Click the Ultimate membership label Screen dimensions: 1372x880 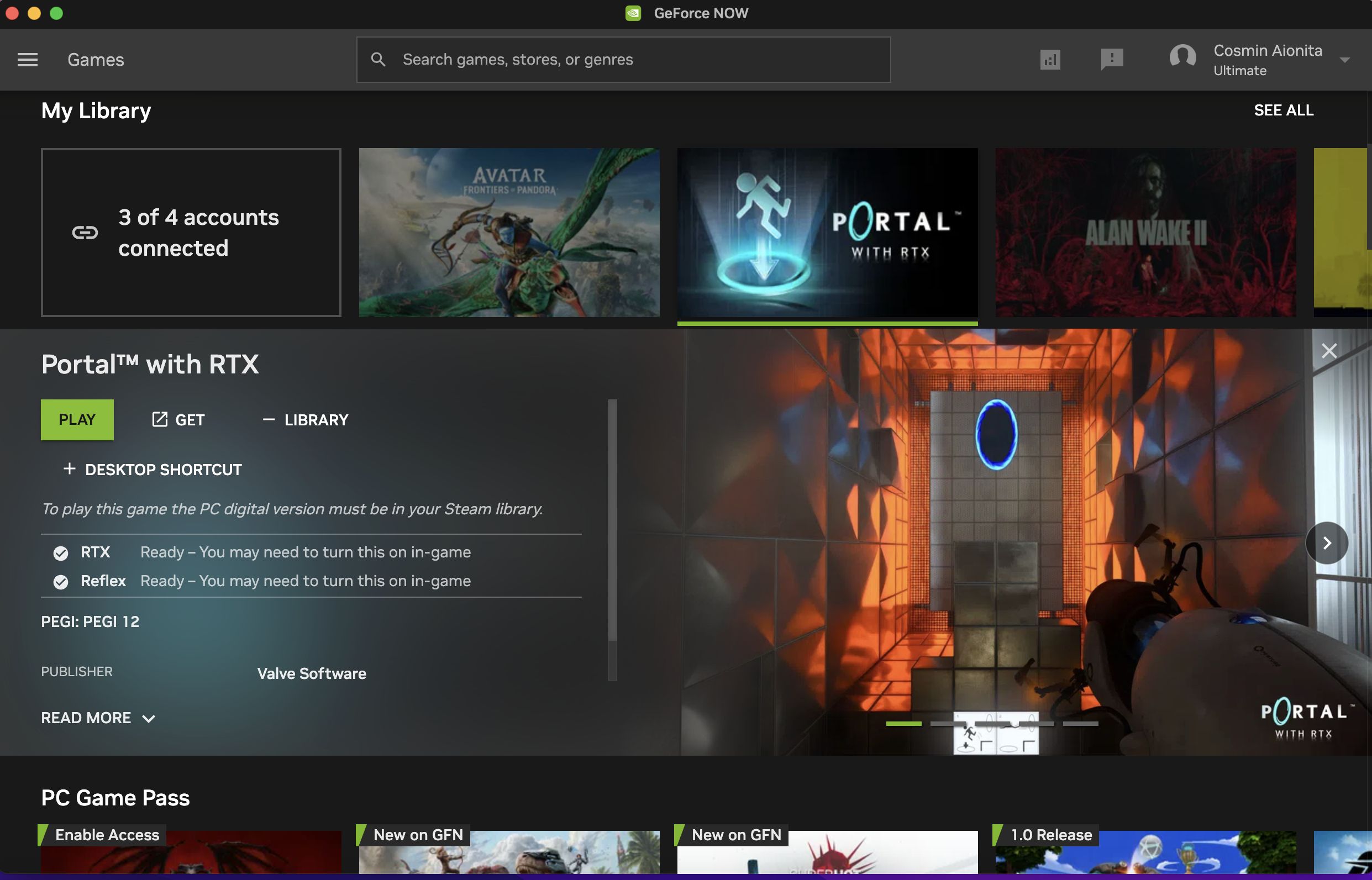1239,70
